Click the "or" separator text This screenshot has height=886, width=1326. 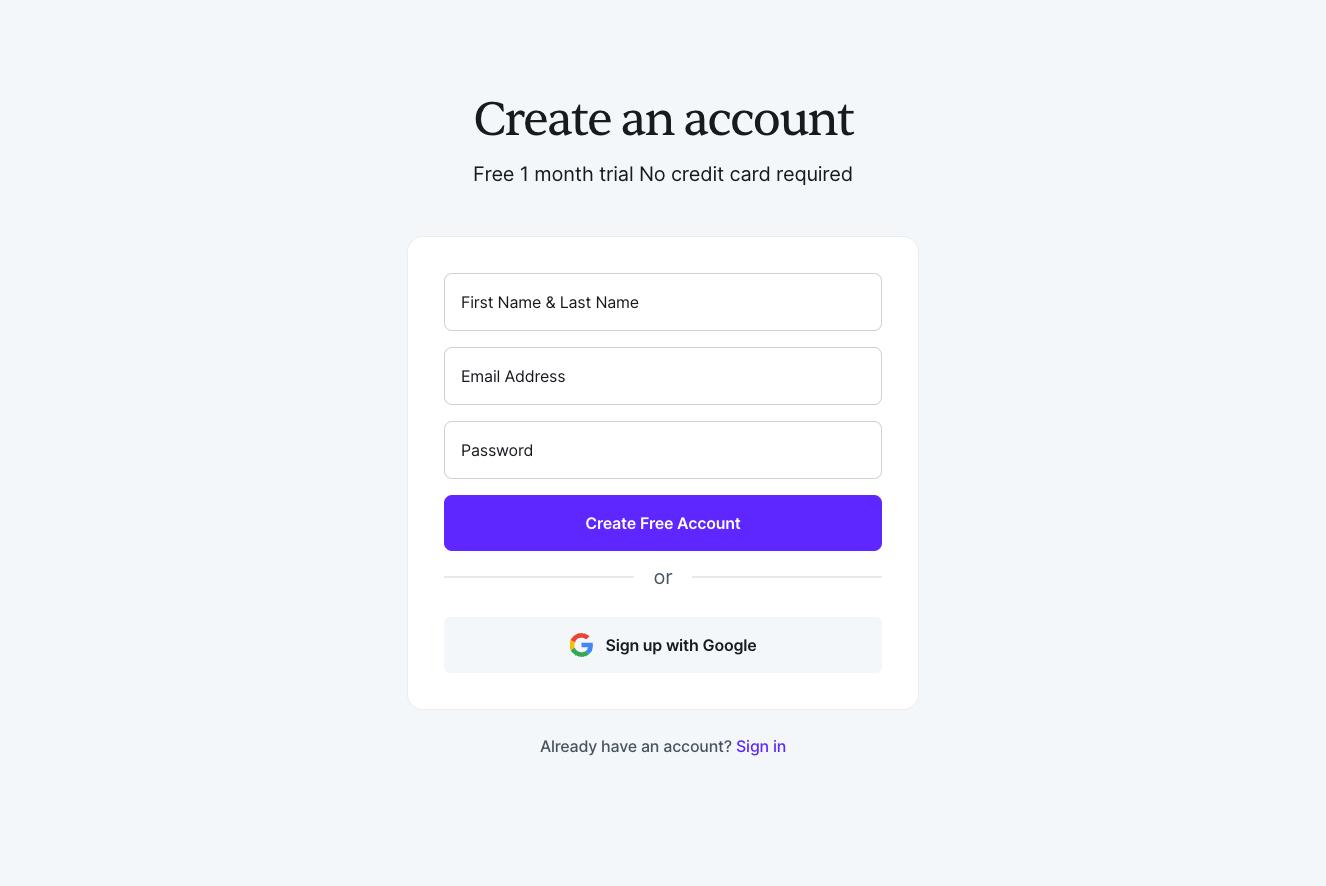click(663, 577)
